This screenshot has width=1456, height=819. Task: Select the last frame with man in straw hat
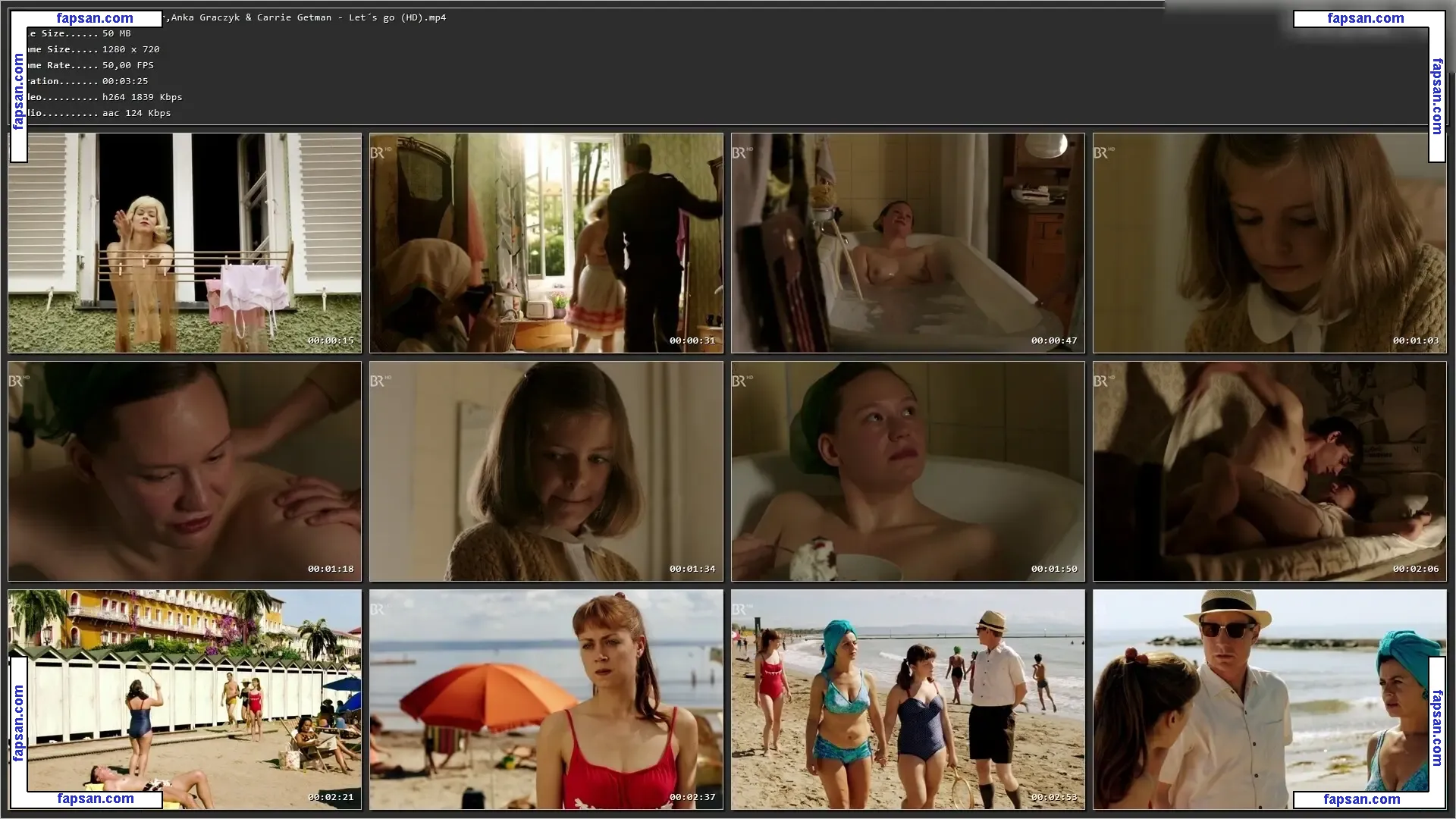pos(1269,699)
